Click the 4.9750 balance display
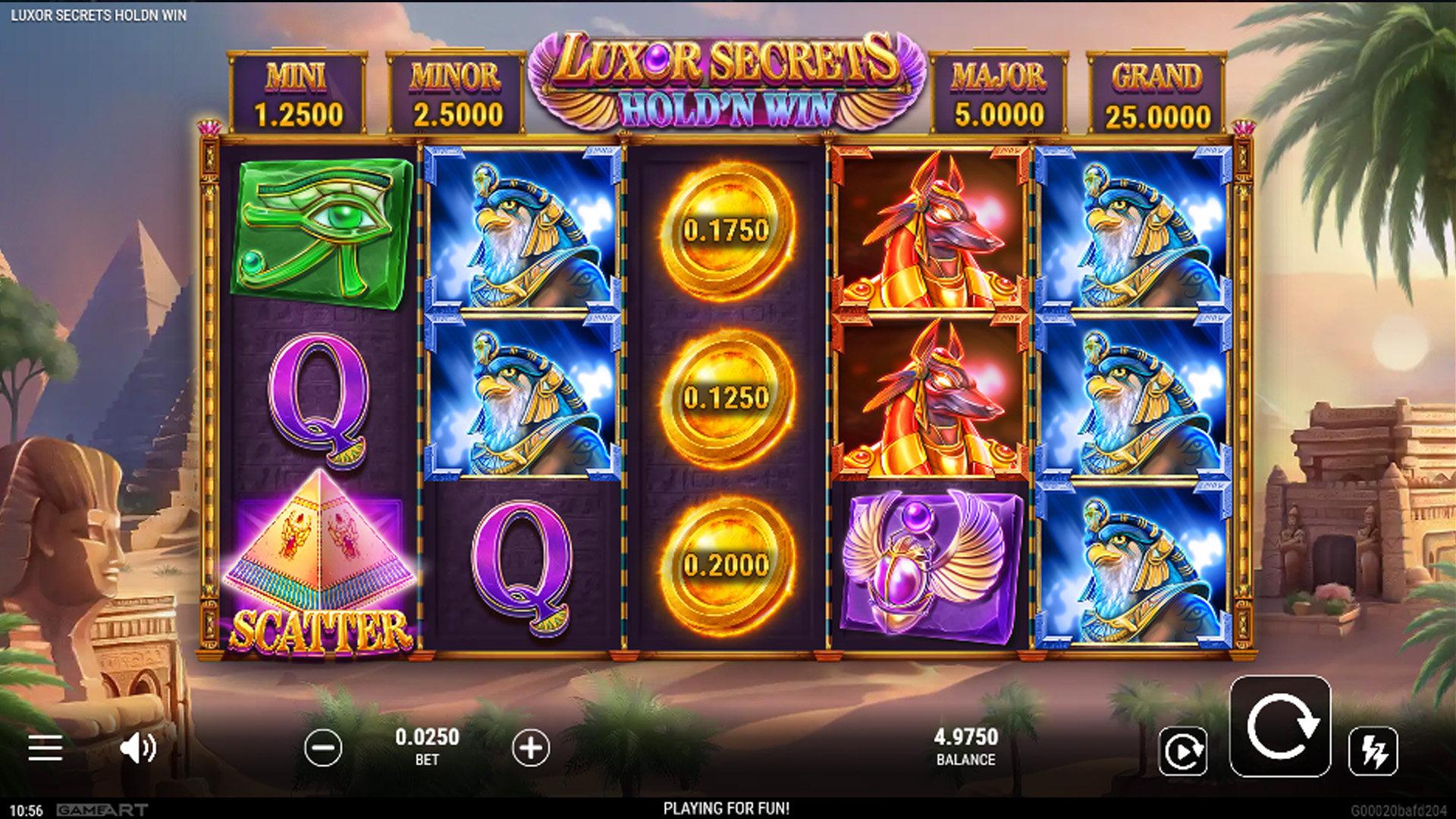The width and height of the screenshot is (1456, 819). [966, 737]
